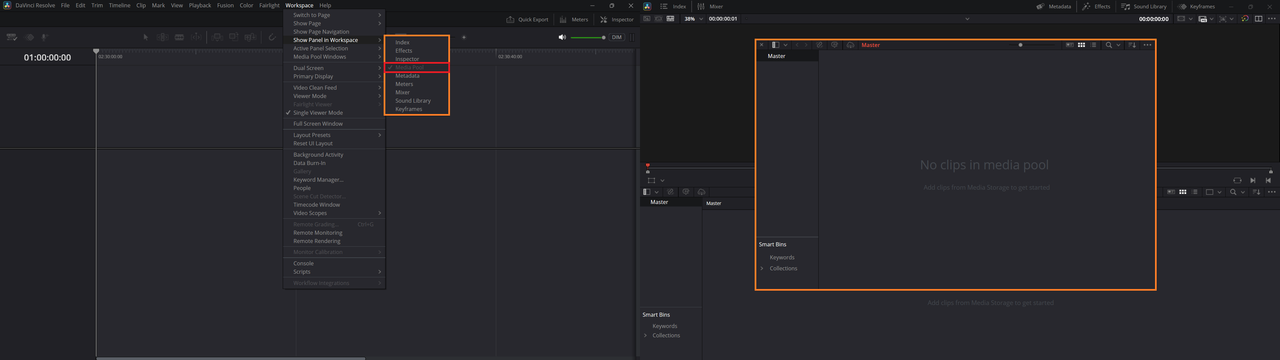Screen dimensions: 1280x360
Task: Select Master bin in docked media pool
Action: 670,202
